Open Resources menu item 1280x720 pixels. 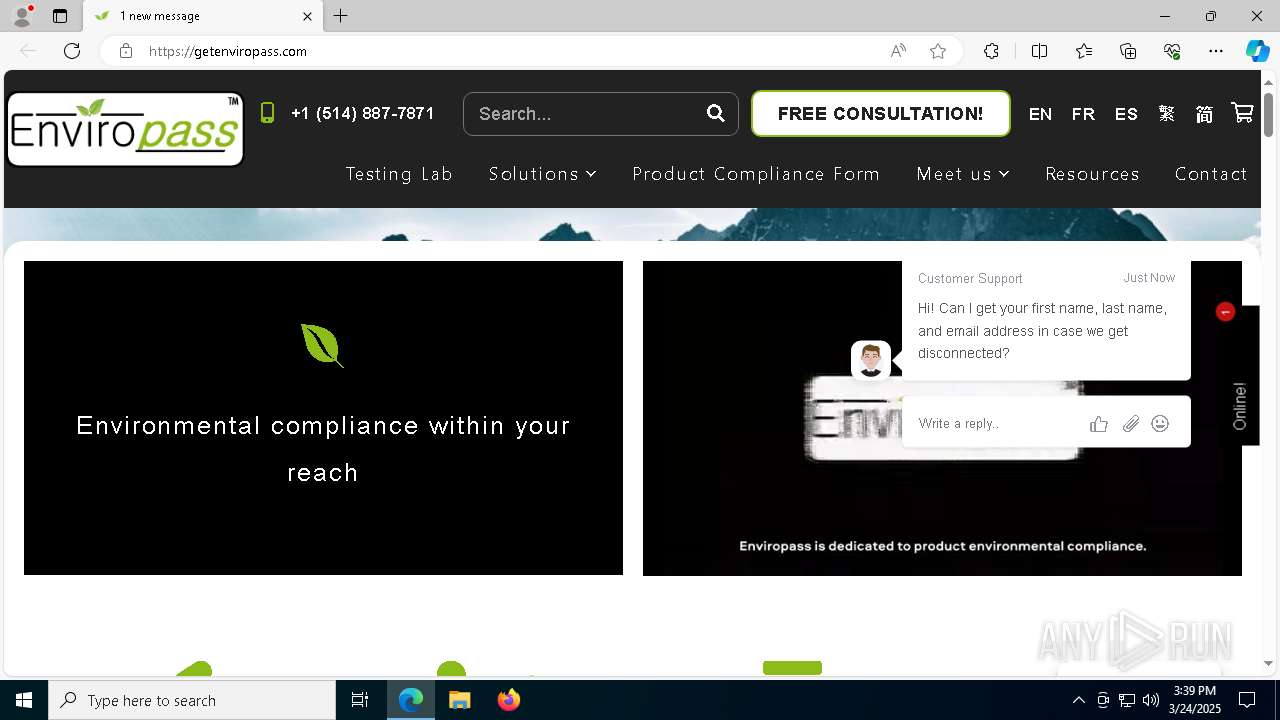pyautogui.click(x=1092, y=174)
